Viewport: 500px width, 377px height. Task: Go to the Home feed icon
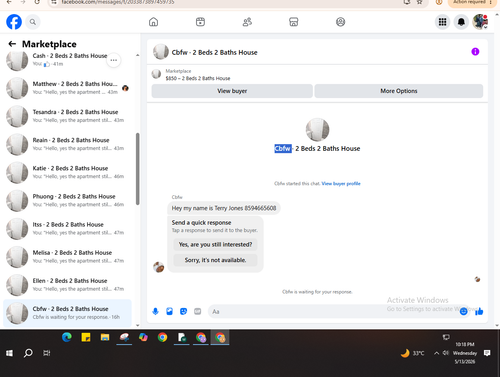click(153, 22)
